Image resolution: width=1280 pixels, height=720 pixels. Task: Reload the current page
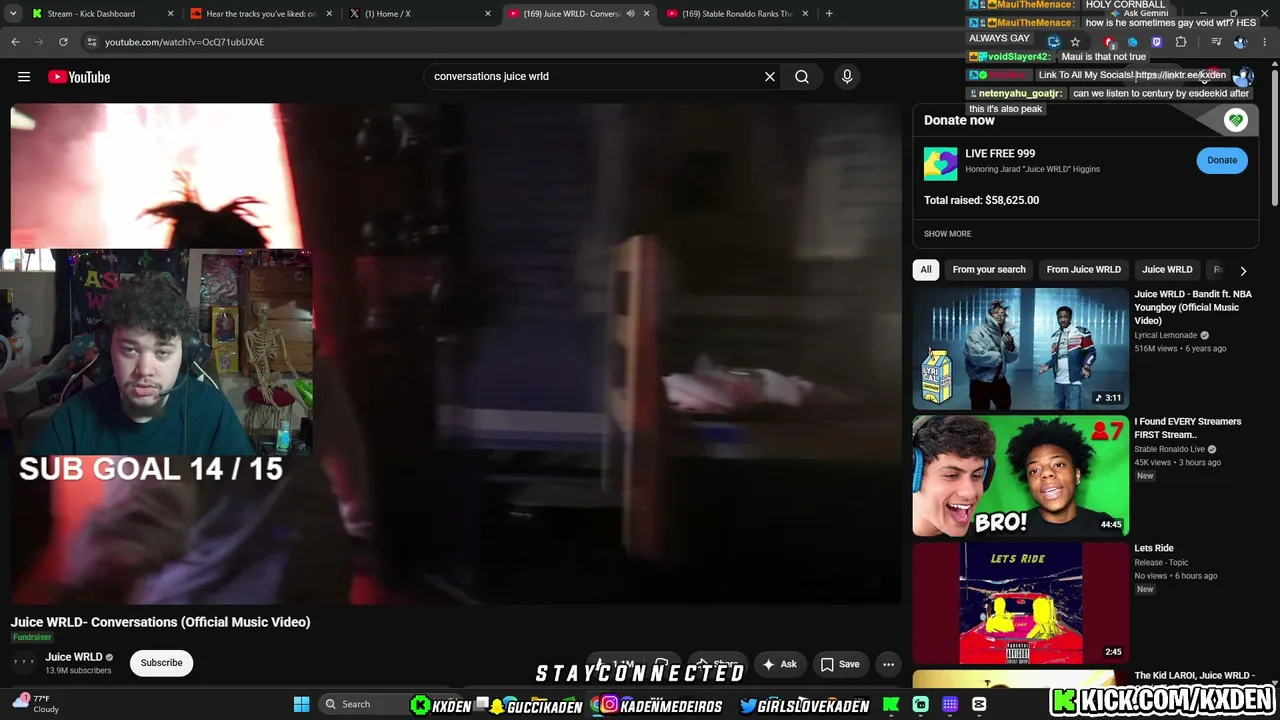[x=63, y=42]
